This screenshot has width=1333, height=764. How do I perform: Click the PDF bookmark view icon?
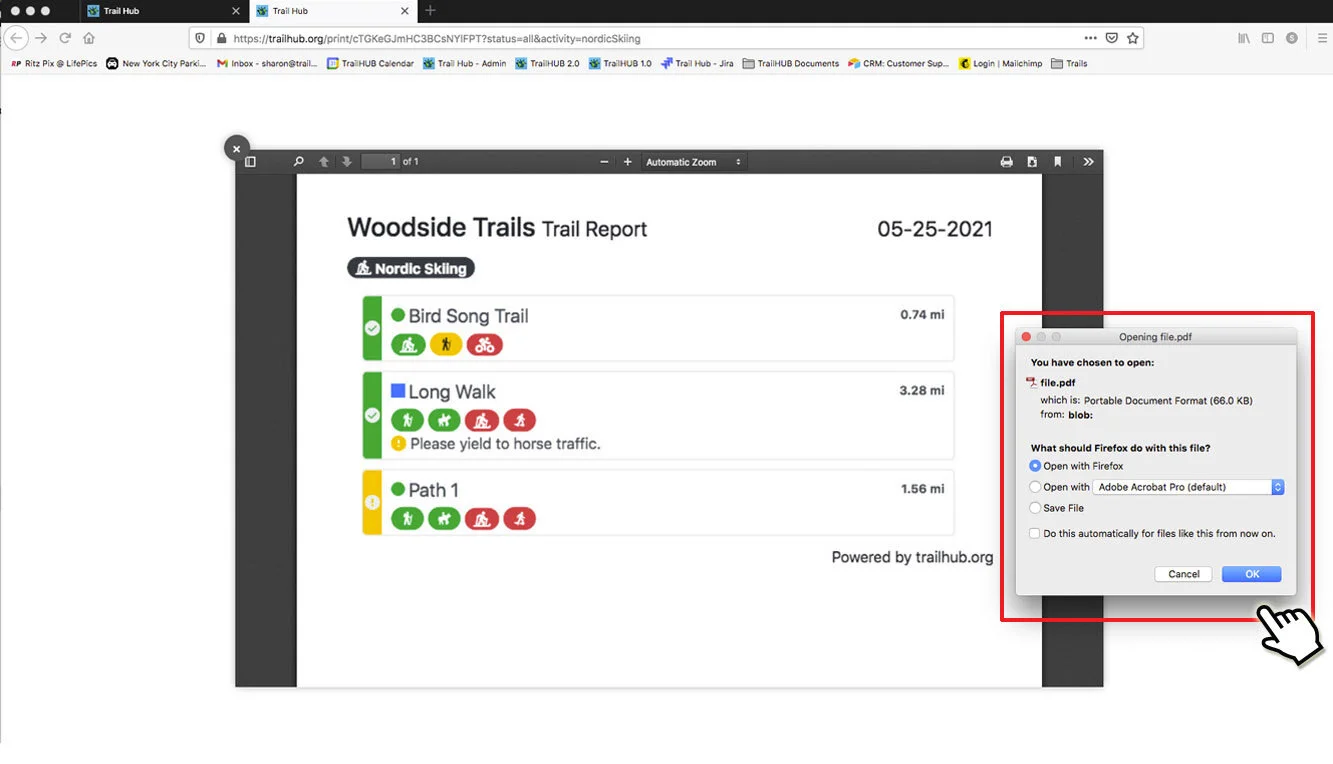point(1058,162)
